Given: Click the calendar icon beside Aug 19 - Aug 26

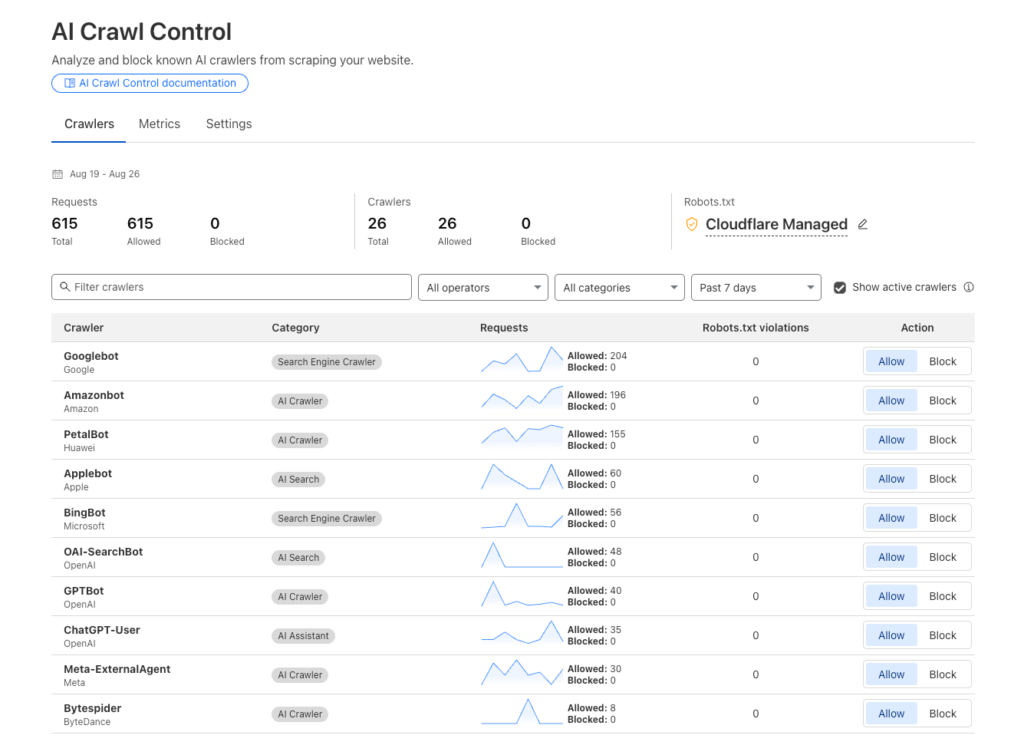Looking at the screenshot, I should (57, 174).
